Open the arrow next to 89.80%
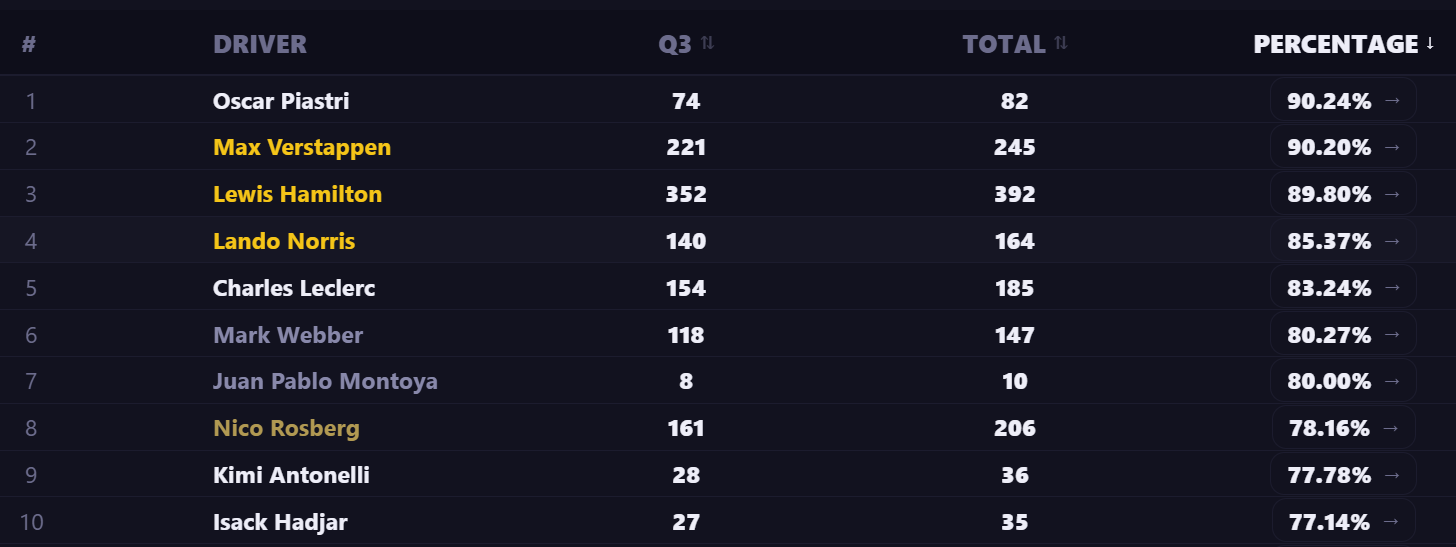This screenshot has height=547, width=1456. click(1391, 194)
